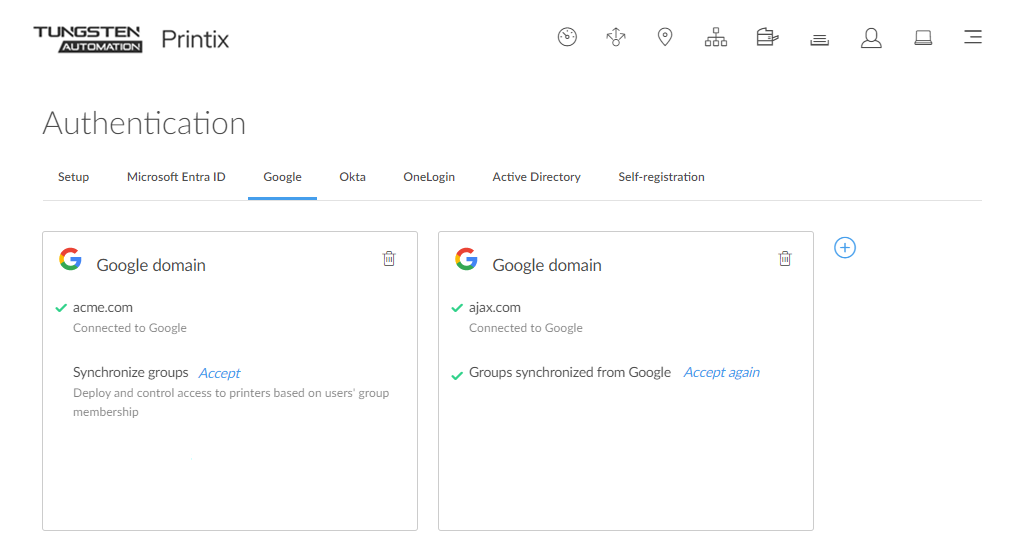This screenshot has height=555, width=1024.
Task: Open the Printers copier icon
Action: [x=767, y=38]
